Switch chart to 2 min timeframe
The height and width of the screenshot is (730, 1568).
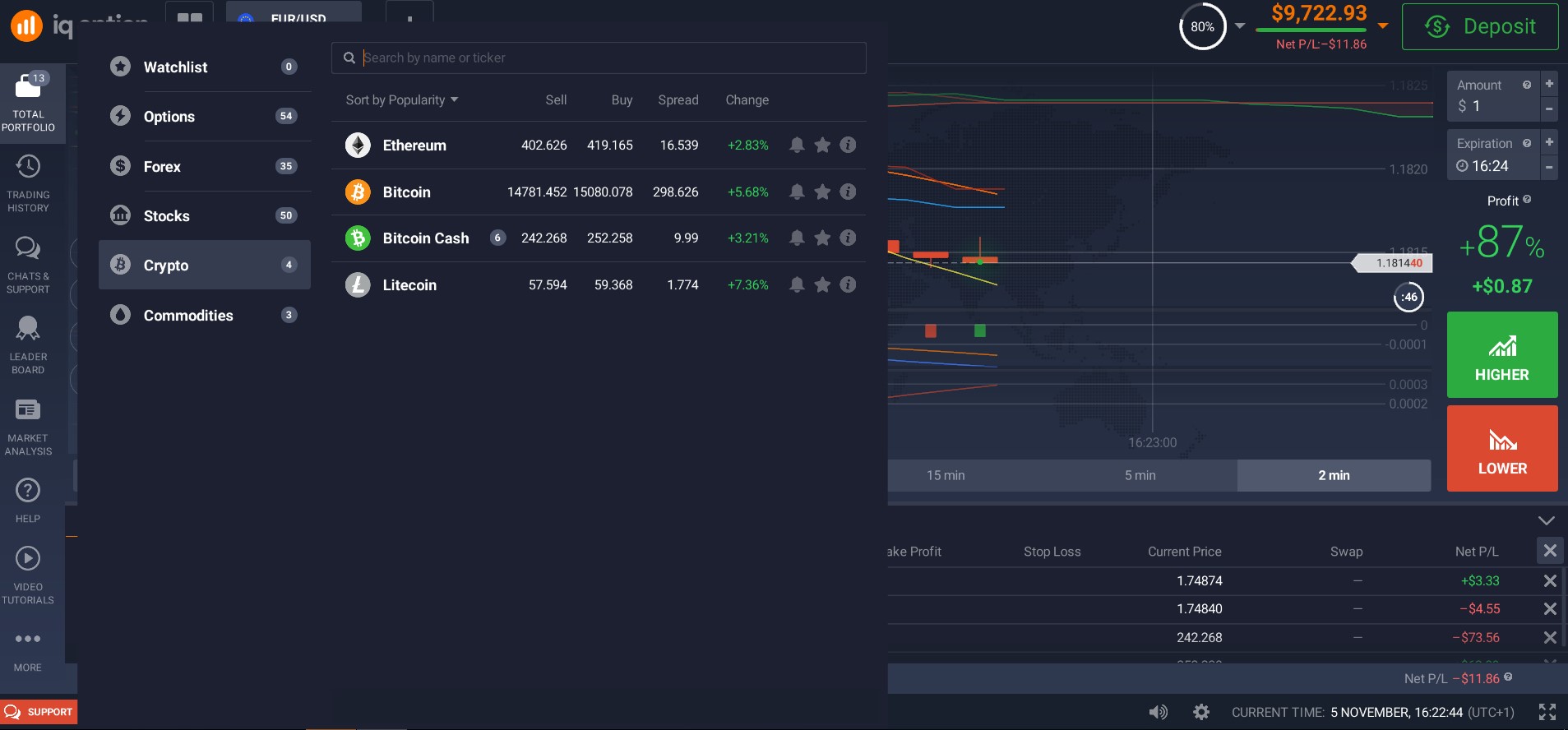point(1334,475)
